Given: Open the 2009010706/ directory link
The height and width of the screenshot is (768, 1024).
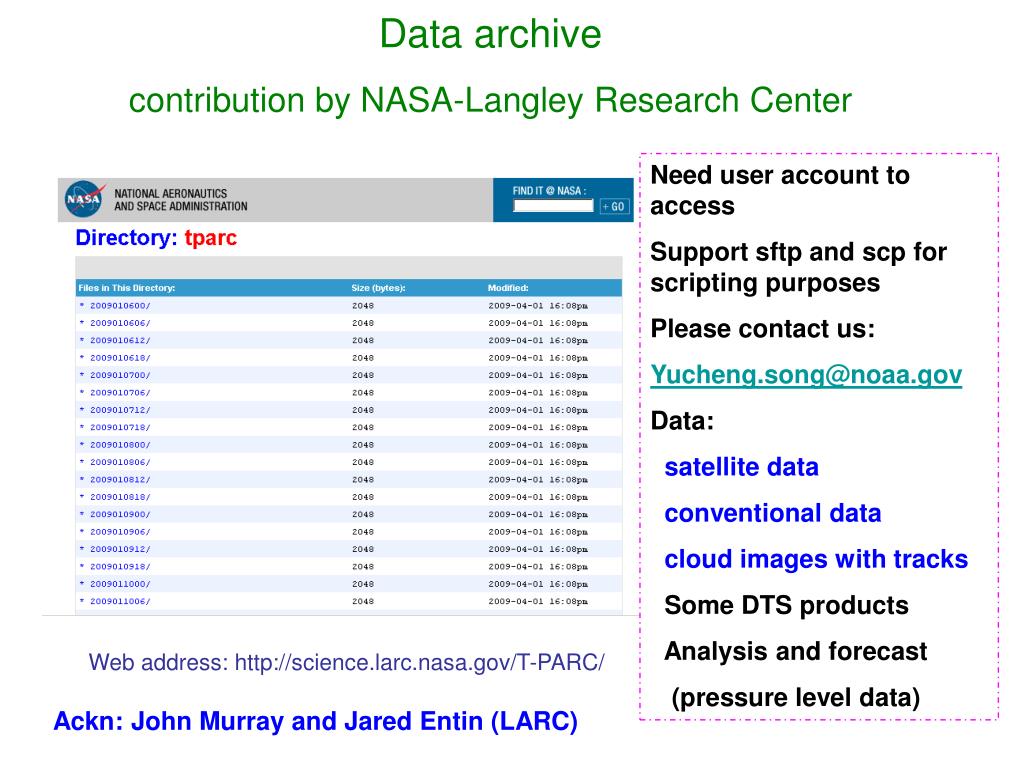Looking at the screenshot, I should [x=120, y=392].
